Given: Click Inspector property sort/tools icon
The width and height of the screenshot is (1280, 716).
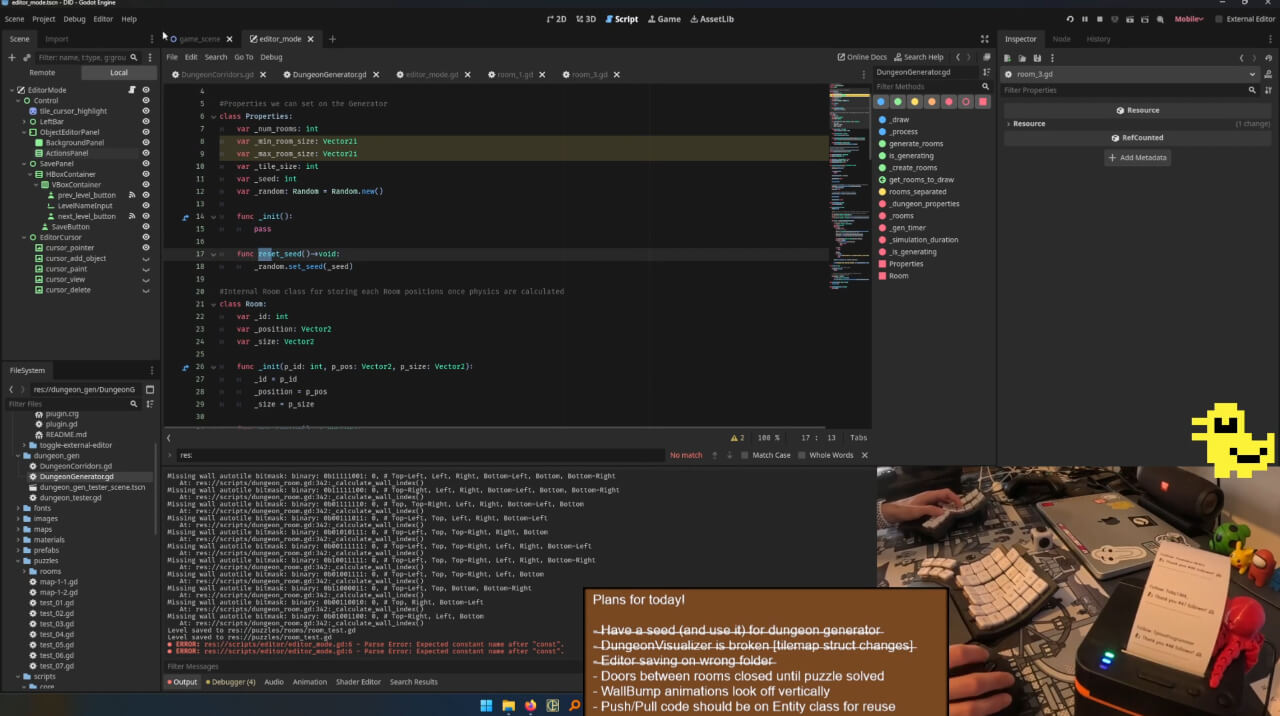Looking at the screenshot, I should click(1270, 90).
